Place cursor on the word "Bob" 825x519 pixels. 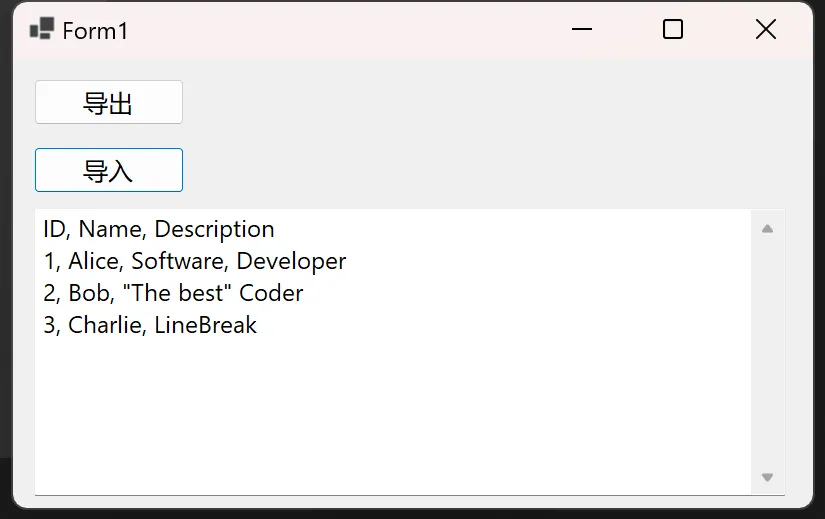point(86,294)
